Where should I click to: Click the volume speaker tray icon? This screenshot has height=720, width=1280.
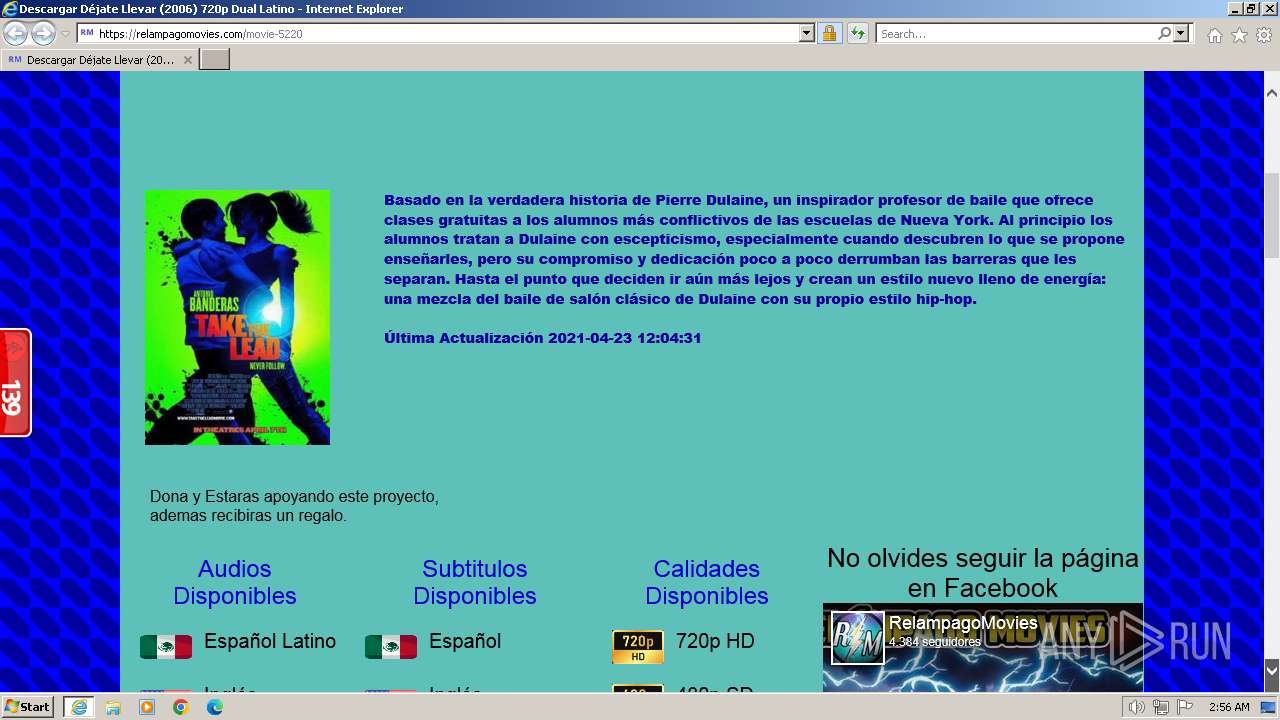[1136, 707]
